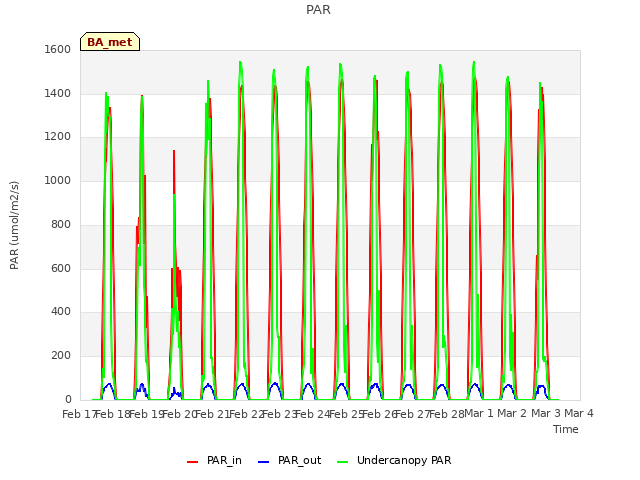The image size is (640, 480).
Task: Click the PAR_out legend label
Action: click(300, 460)
